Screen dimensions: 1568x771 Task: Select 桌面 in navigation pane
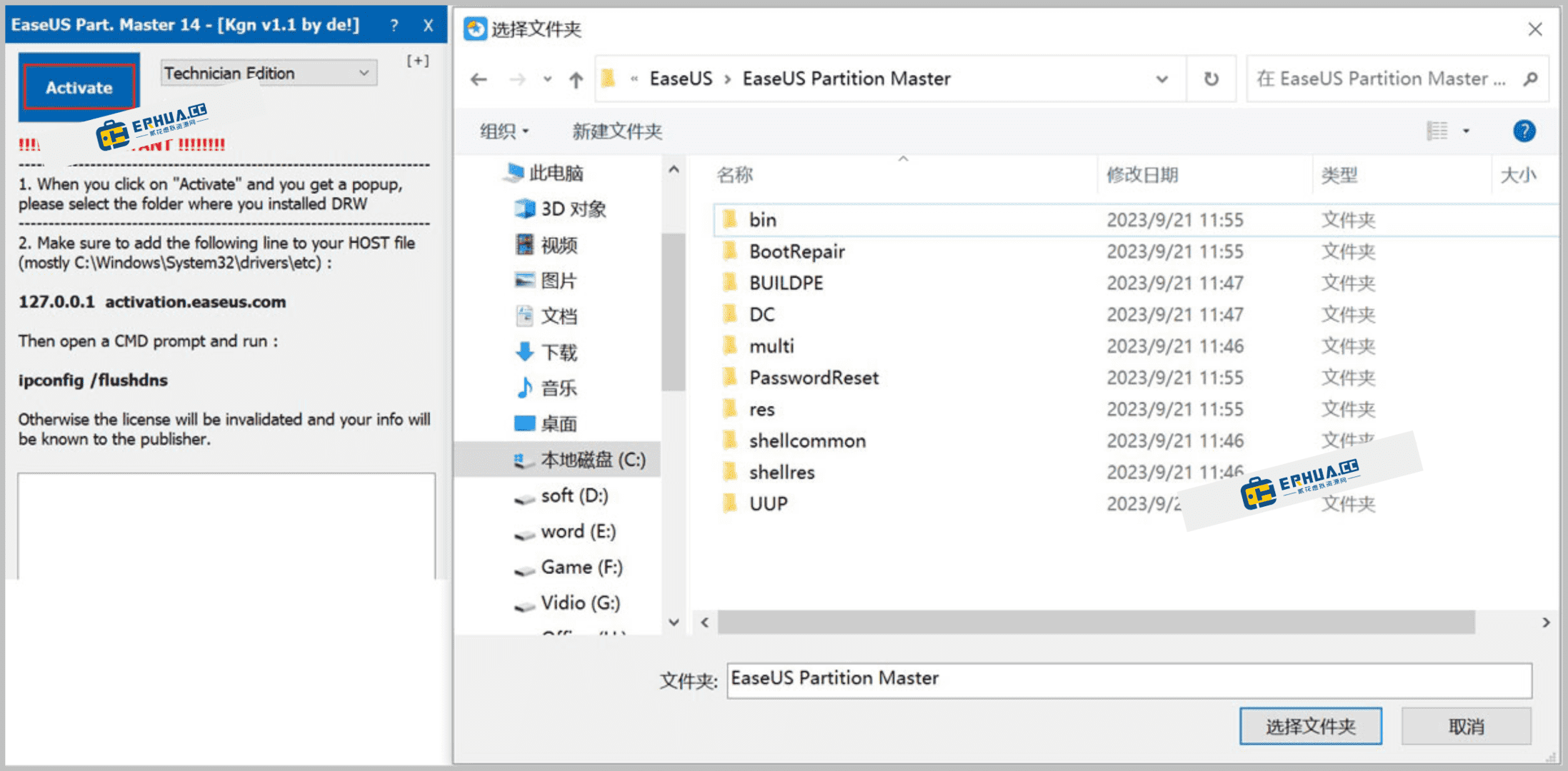546,423
